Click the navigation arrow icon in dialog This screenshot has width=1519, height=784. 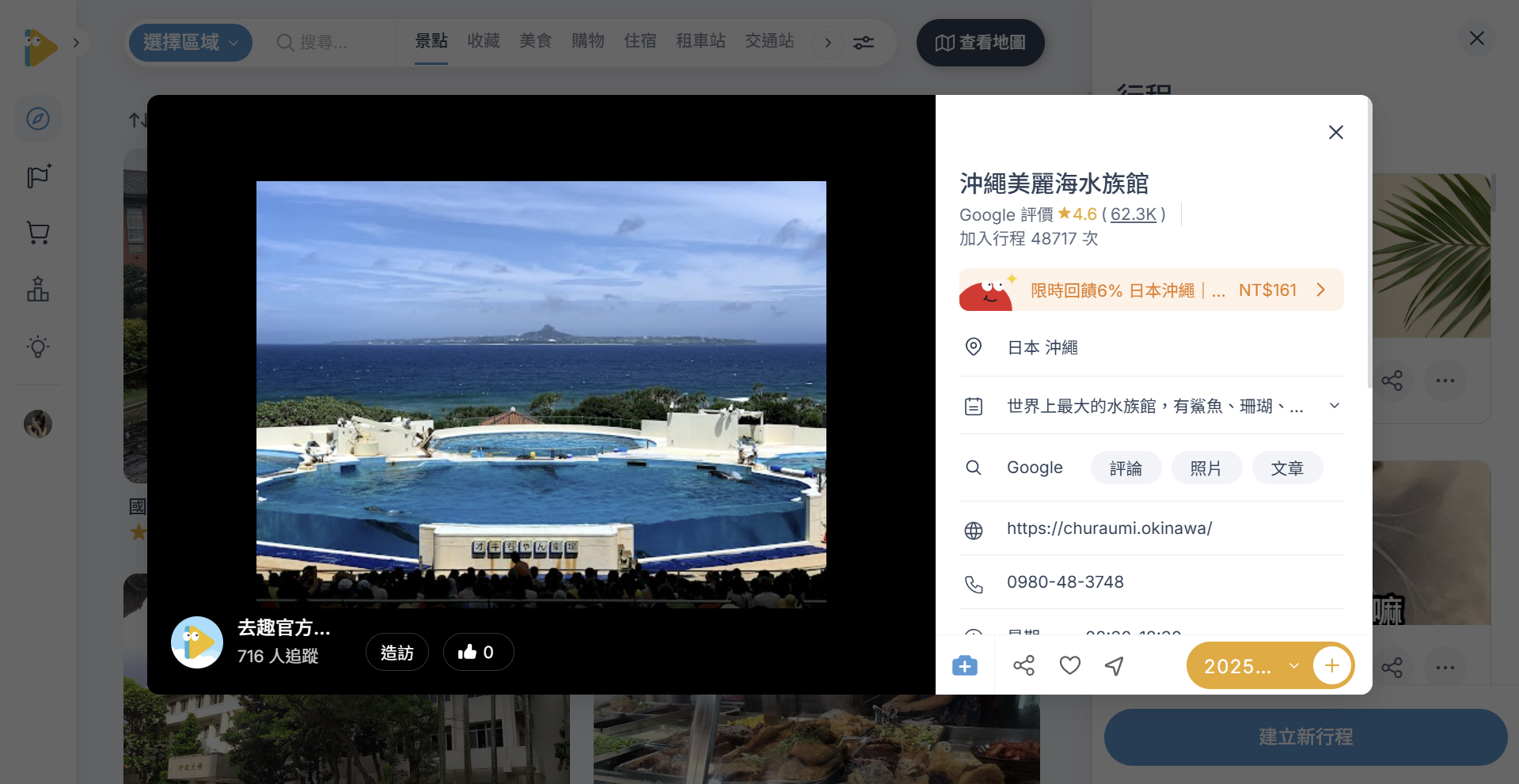1115,666
